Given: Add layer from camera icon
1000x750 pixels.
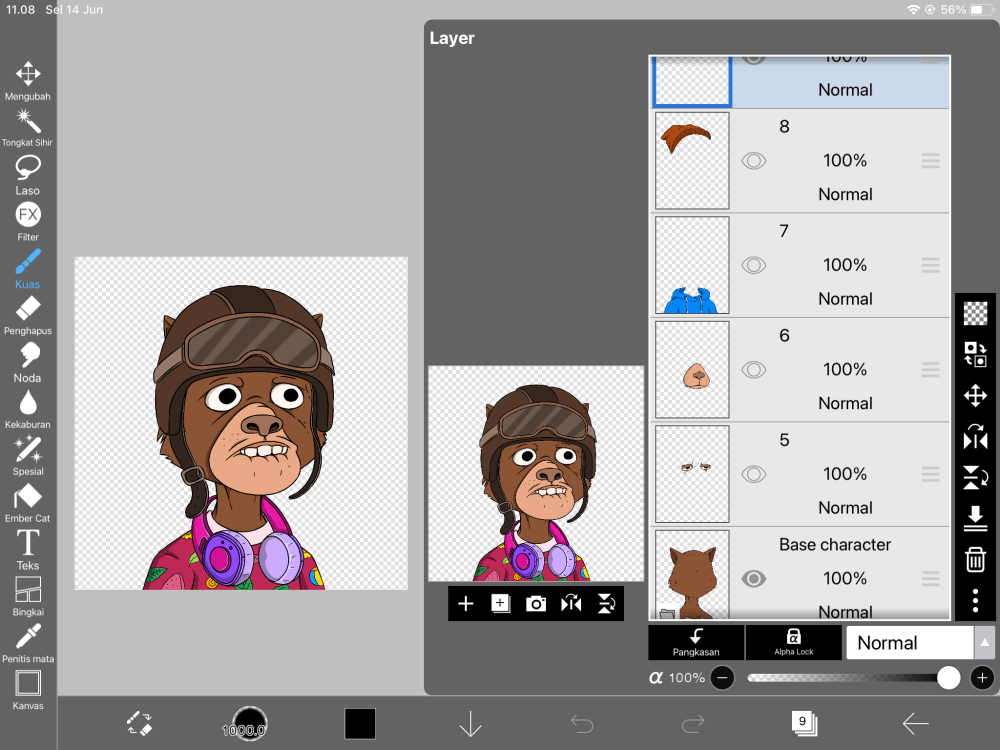Looking at the screenshot, I should 536,603.
